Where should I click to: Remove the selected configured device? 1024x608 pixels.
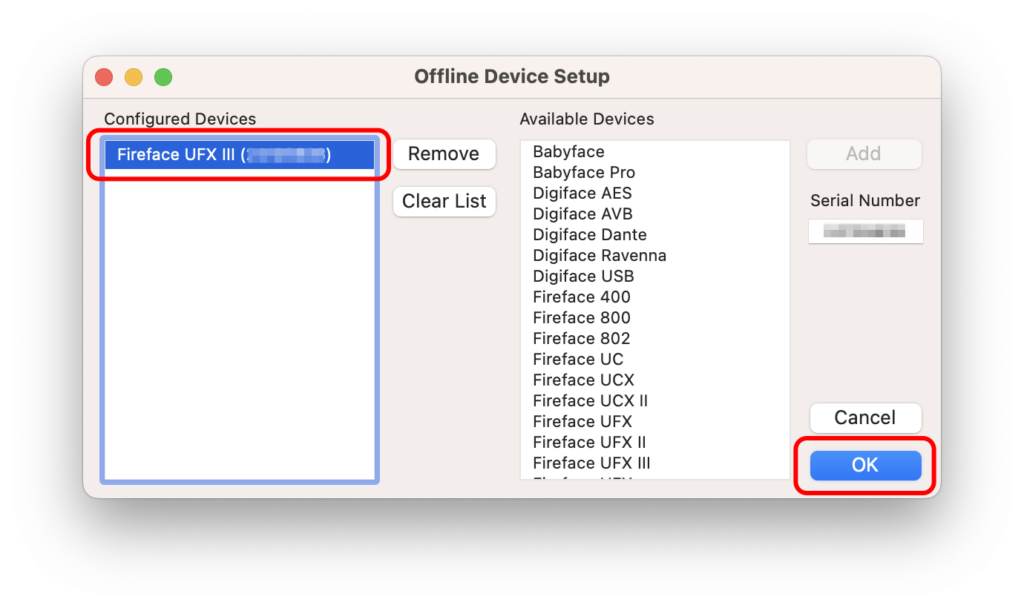point(444,153)
